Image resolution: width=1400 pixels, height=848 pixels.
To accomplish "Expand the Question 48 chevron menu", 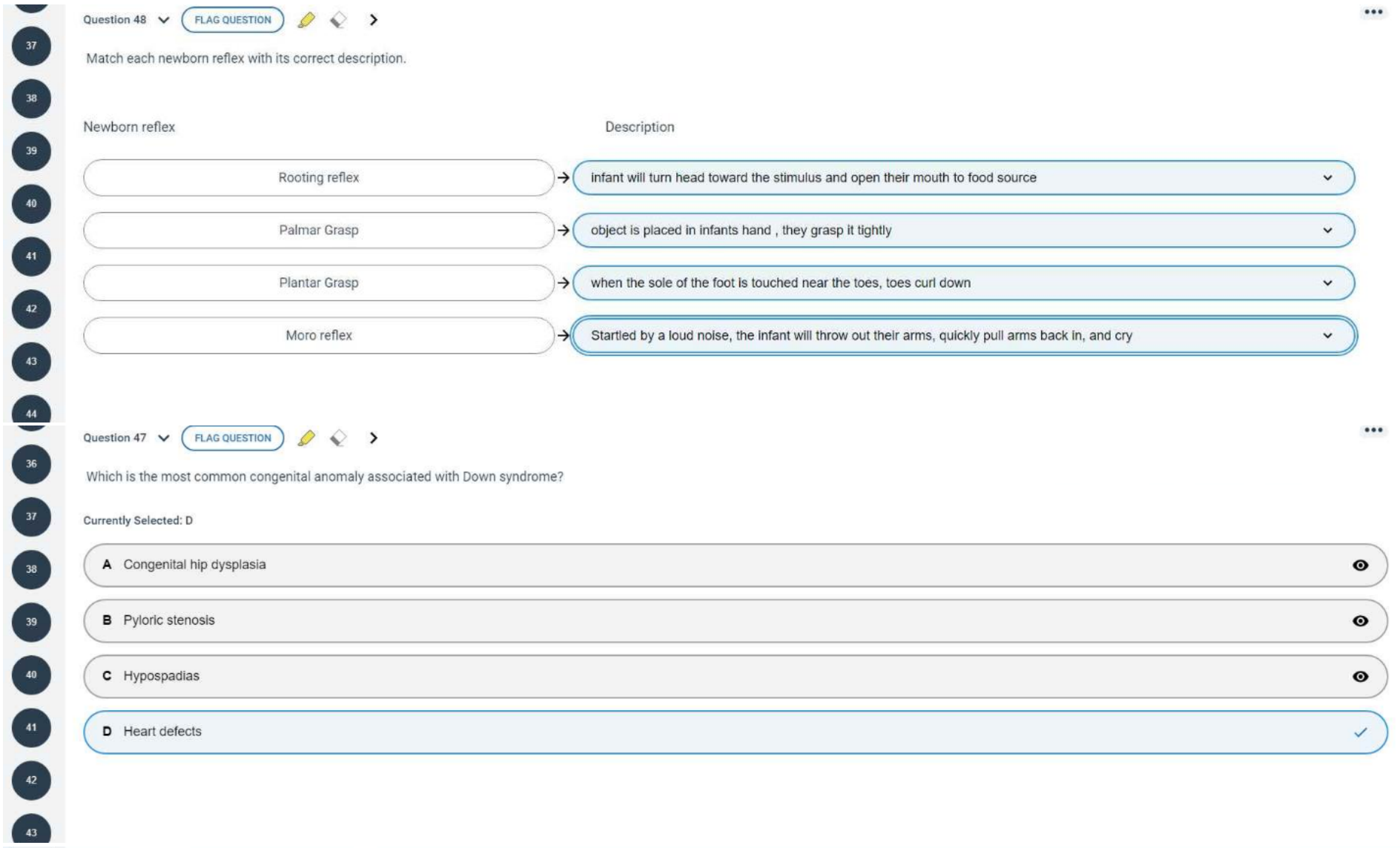I will click(x=164, y=20).
